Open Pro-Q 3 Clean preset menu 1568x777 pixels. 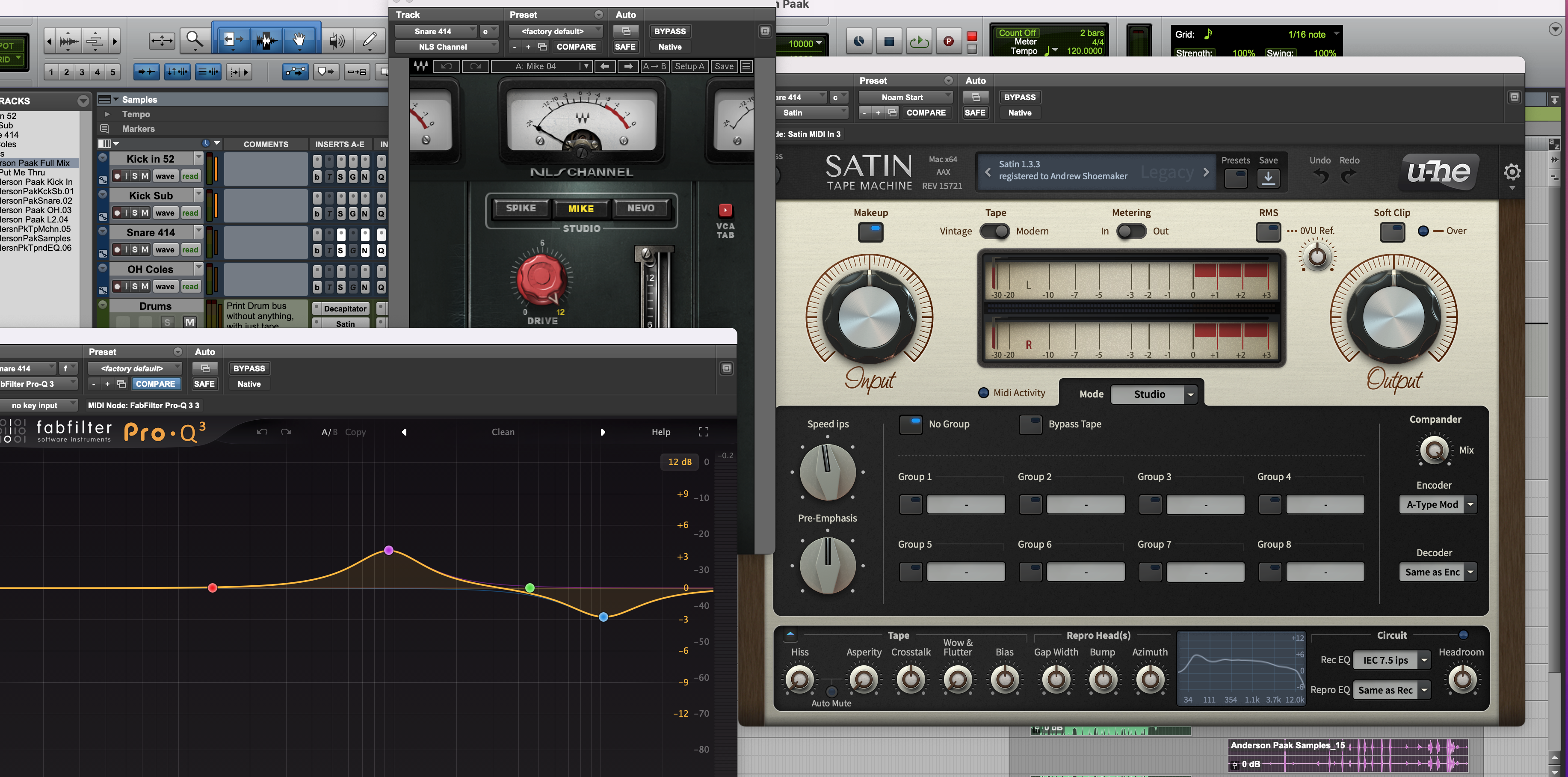[x=503, y=432]
